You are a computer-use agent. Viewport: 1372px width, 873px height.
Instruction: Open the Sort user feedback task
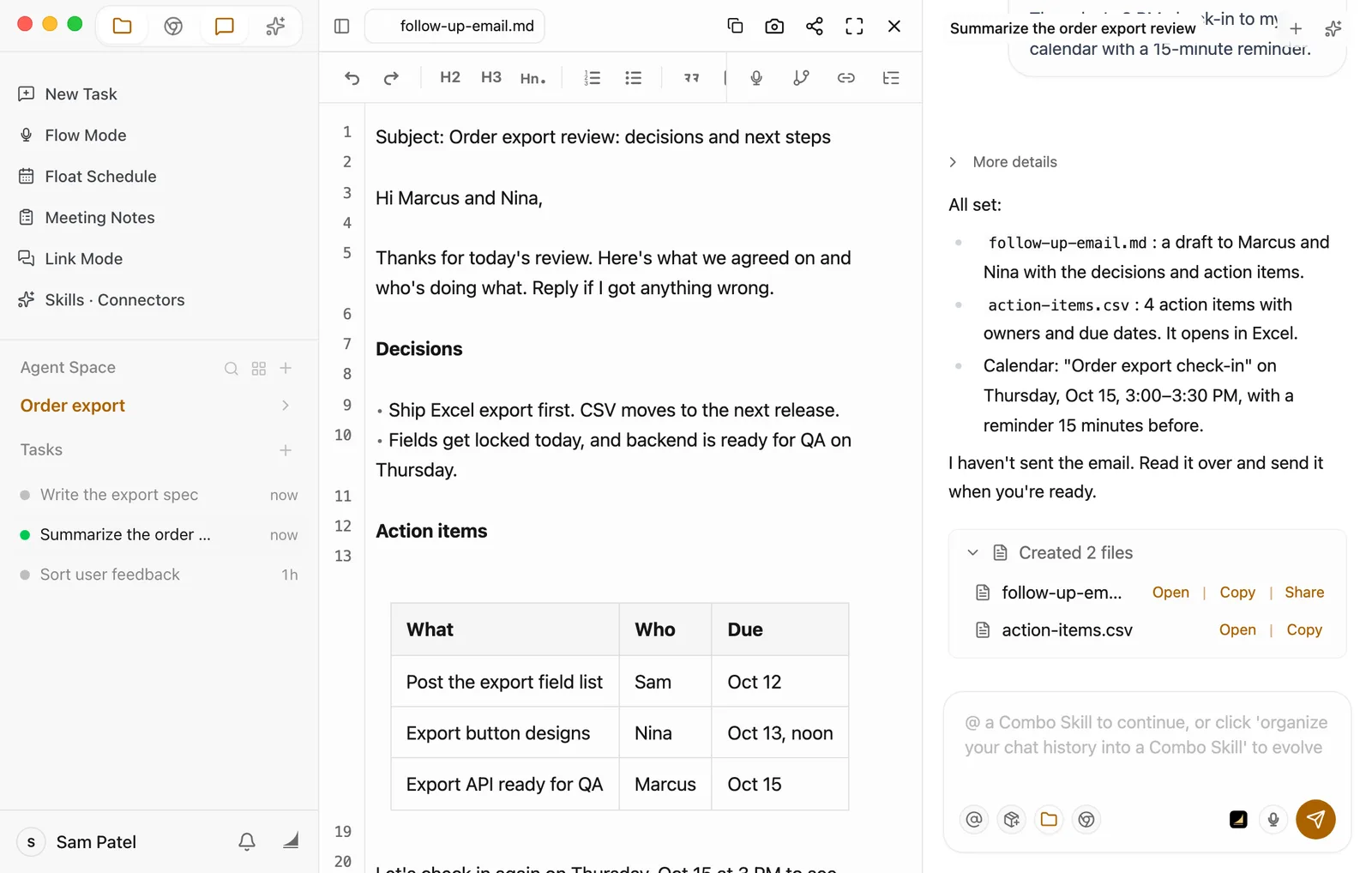(159, 575)
